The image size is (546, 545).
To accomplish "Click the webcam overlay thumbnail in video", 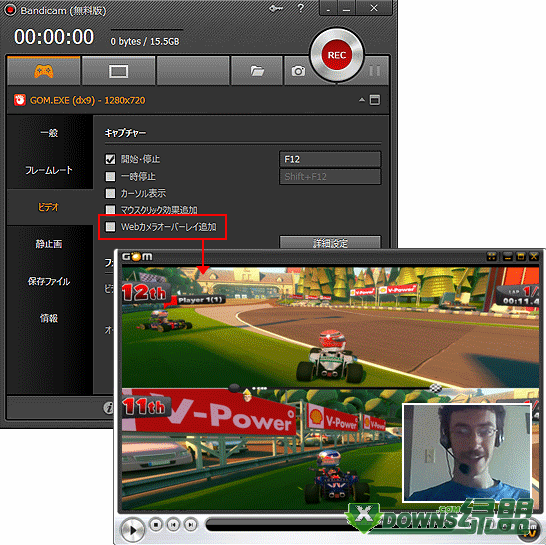I will coord(467,453).
